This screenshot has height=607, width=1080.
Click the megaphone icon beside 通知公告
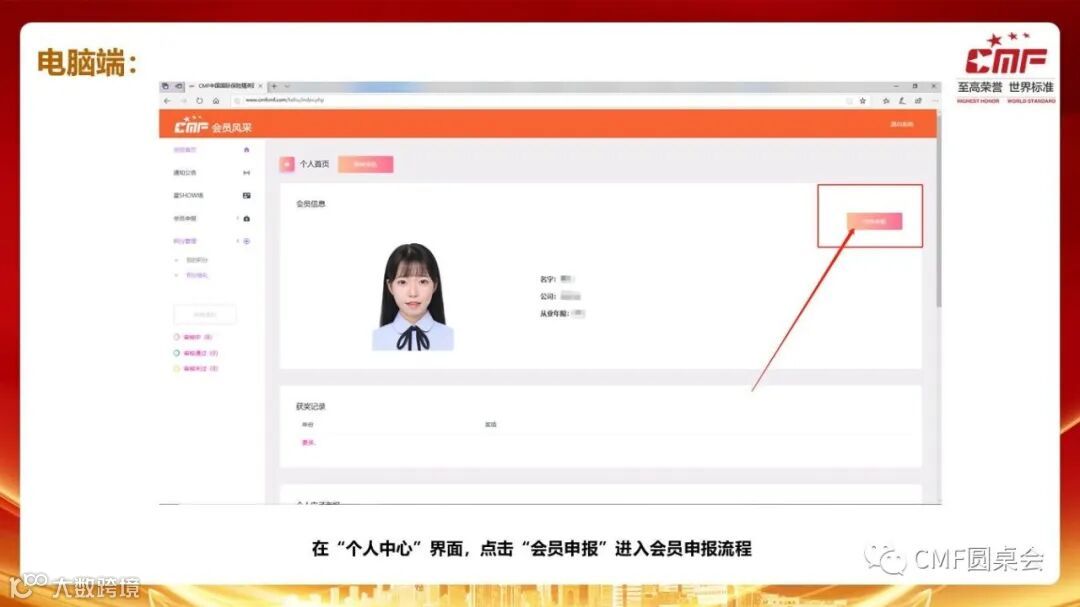point(247,172)
